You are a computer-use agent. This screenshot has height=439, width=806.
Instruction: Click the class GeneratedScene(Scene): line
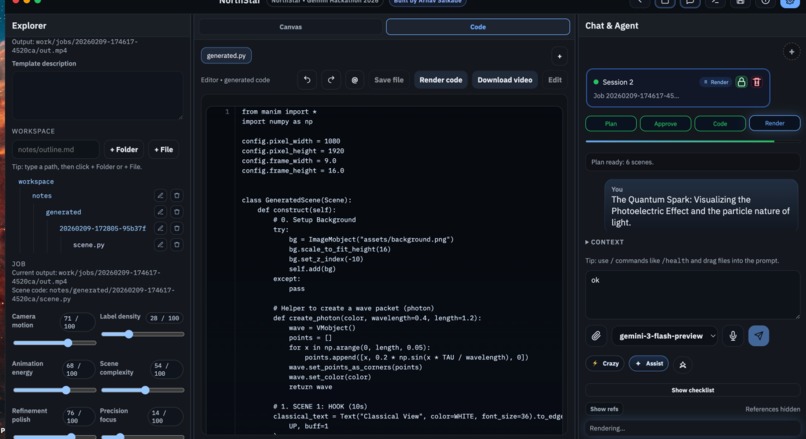pos(297,200)
